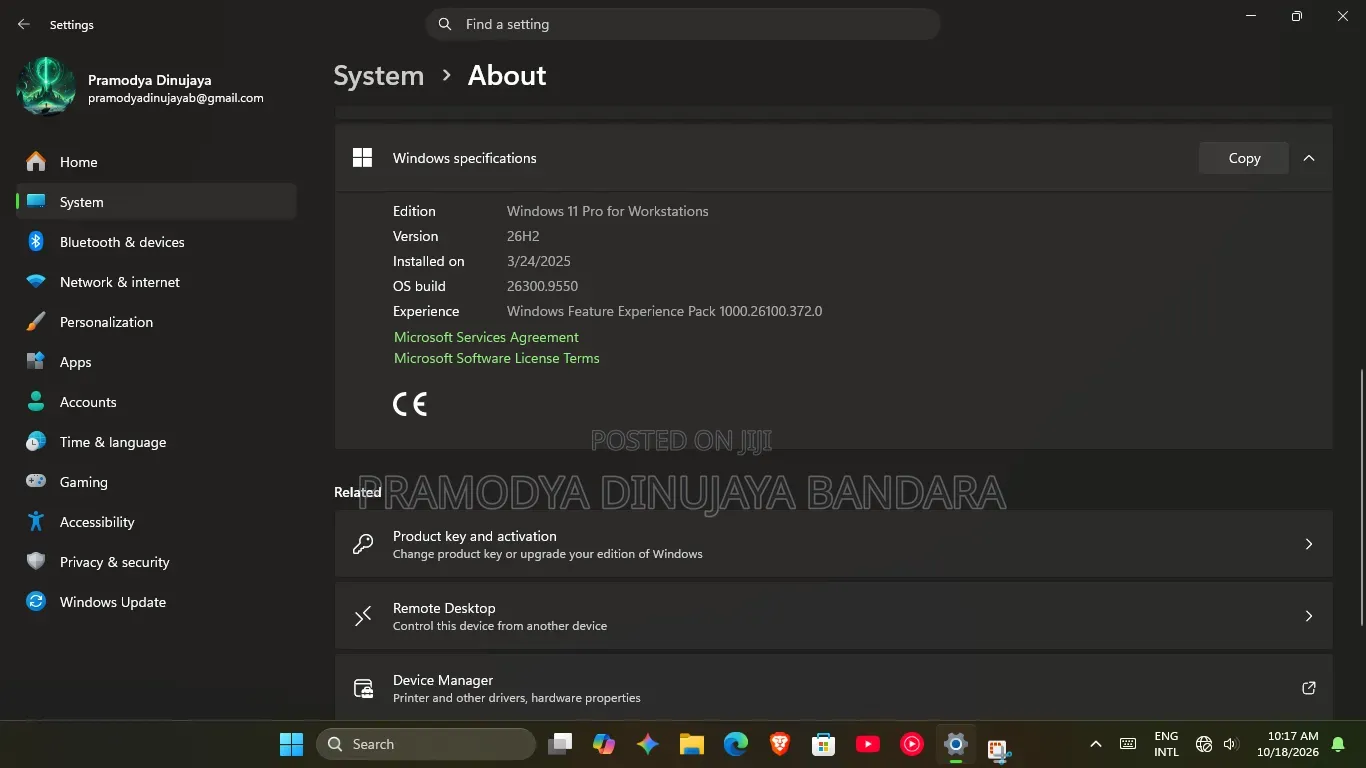The height and width of the screenshot is (768, 1366).
Task: Minimize the Settings window
Action: coord(1251,16)
